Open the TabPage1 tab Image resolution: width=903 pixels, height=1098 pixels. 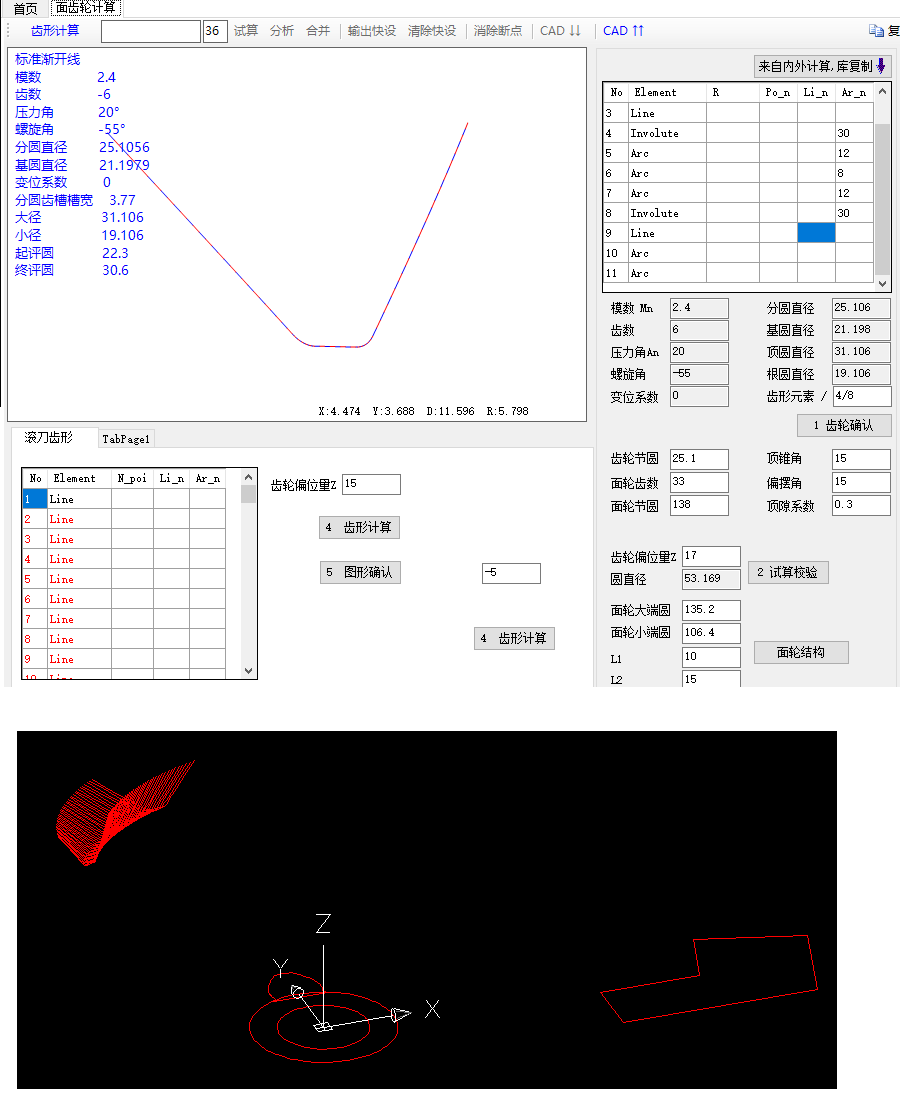coord(126,439)
